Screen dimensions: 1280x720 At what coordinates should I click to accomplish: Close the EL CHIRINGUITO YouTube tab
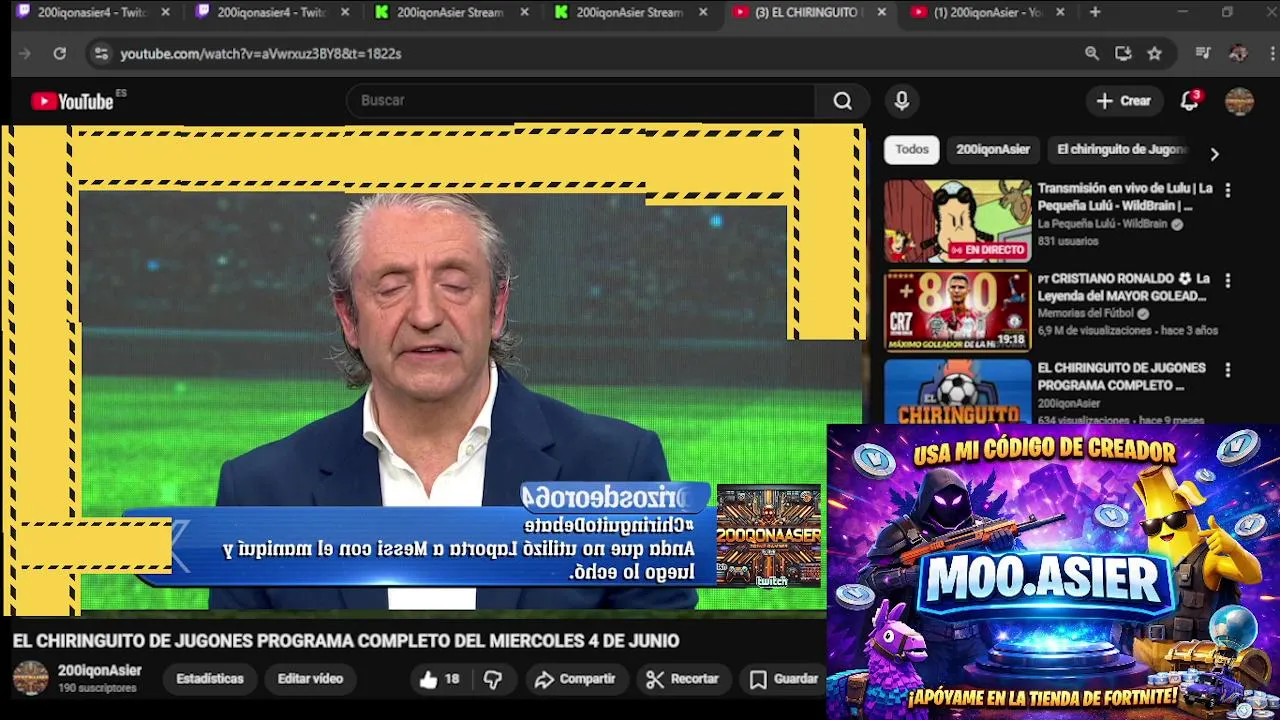click(x=881, y=12)
